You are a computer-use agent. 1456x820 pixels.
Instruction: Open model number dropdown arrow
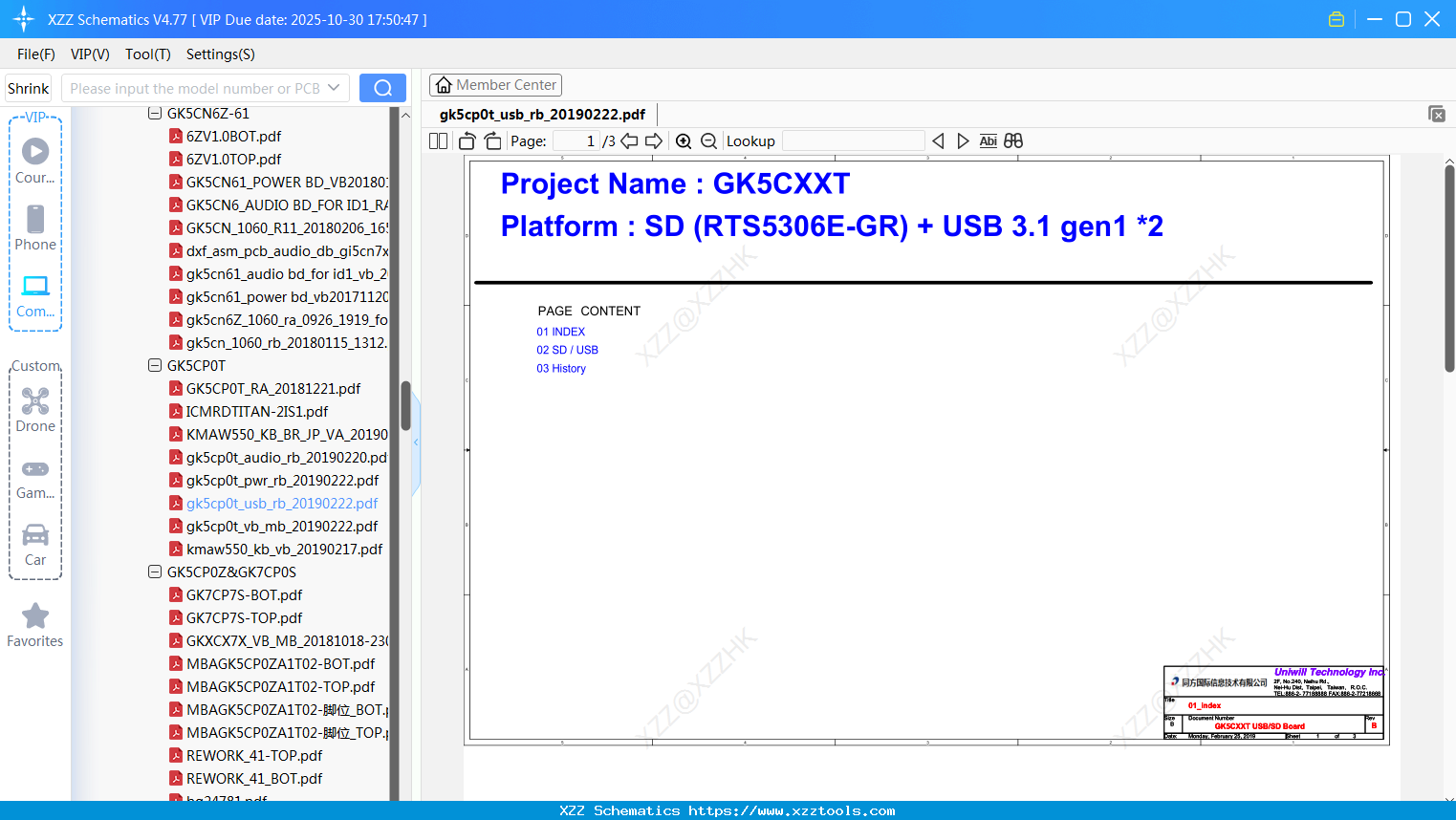click(334, 88)
